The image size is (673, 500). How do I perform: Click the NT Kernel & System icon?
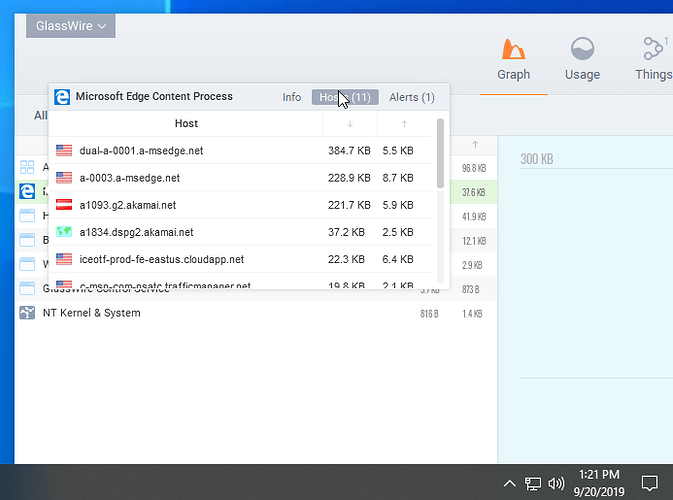[27, 313]
